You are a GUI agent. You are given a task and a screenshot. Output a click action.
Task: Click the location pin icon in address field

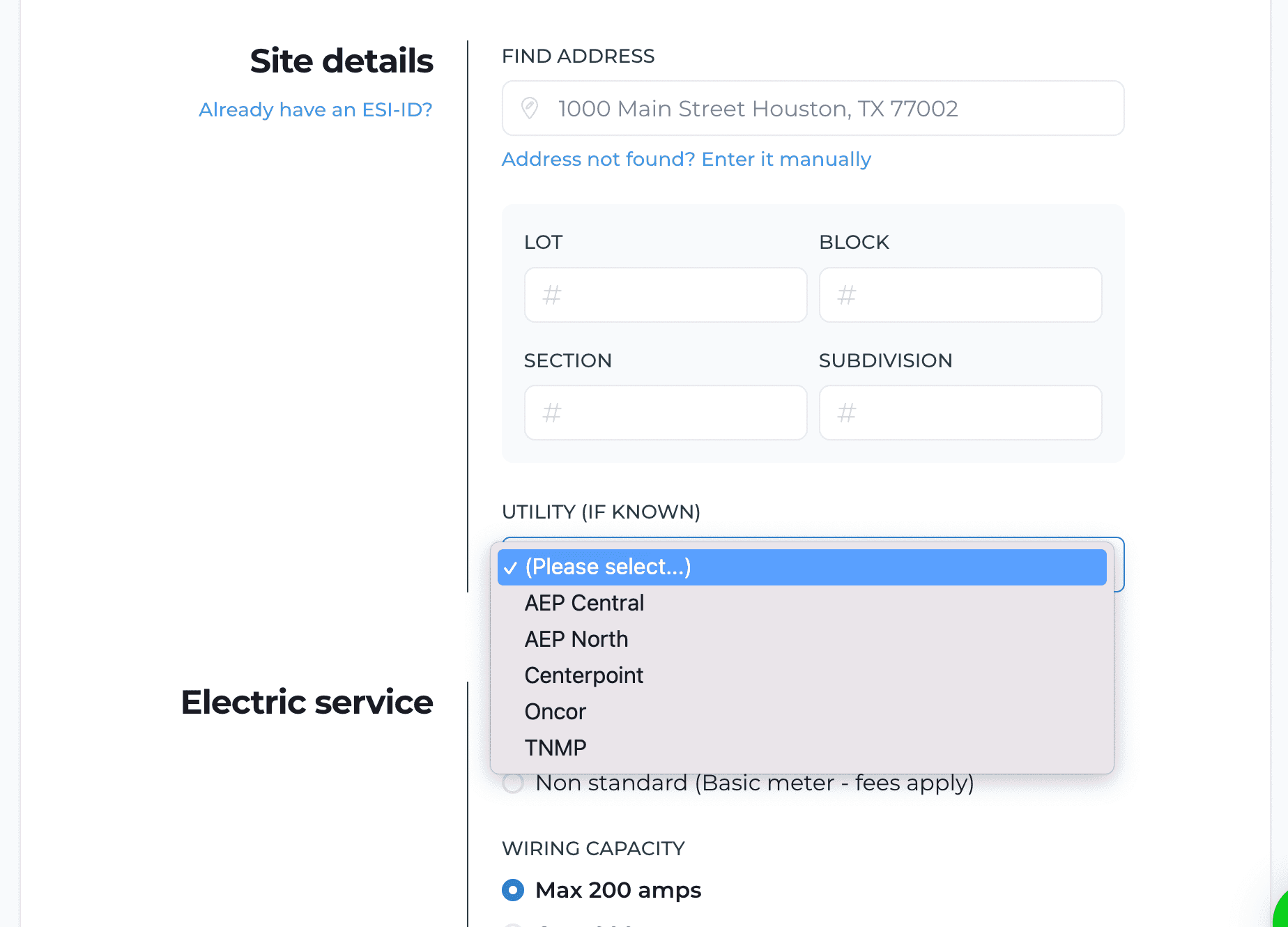tap(530, 108)
